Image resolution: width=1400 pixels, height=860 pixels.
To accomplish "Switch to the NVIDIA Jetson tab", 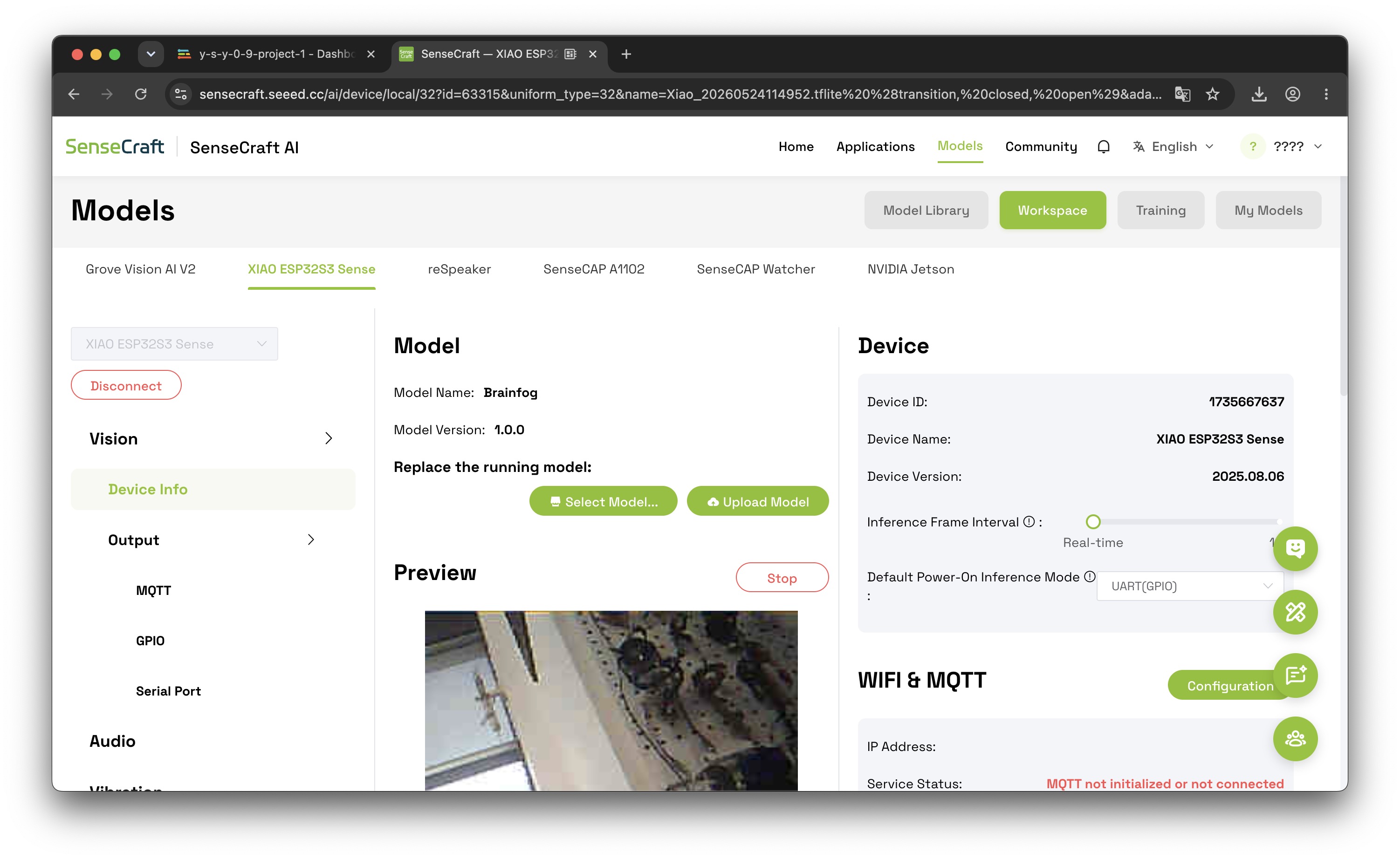I will coord(910,269).
